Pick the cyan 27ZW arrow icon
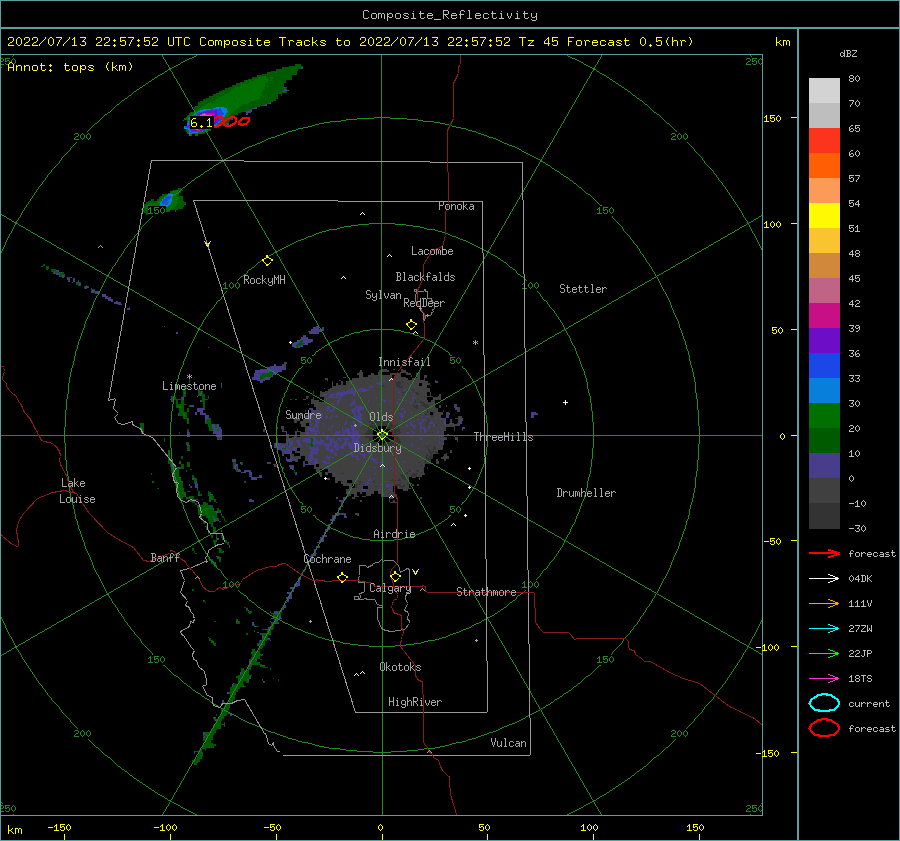 pyautogui.click(x=824, y=629)
